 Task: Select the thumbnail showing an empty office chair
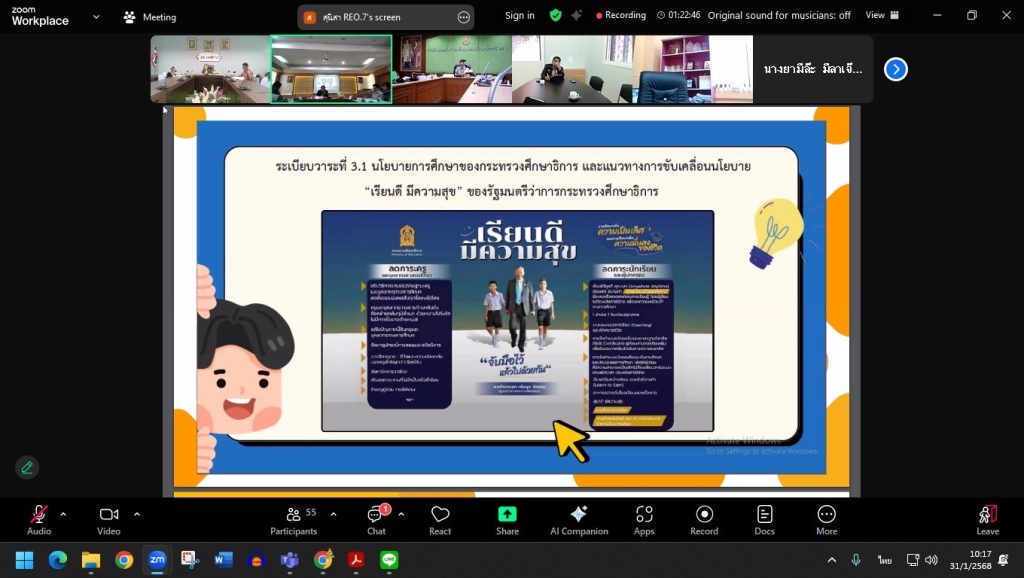(x=692, y=69)
